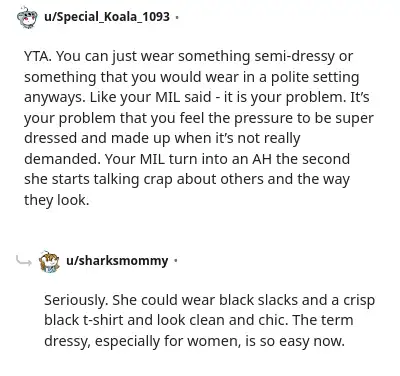Image resolution: width=400 pixels, height=376 pixels.
Task: Open the sharksmommy avatar icon
Action: coord(49,262)
